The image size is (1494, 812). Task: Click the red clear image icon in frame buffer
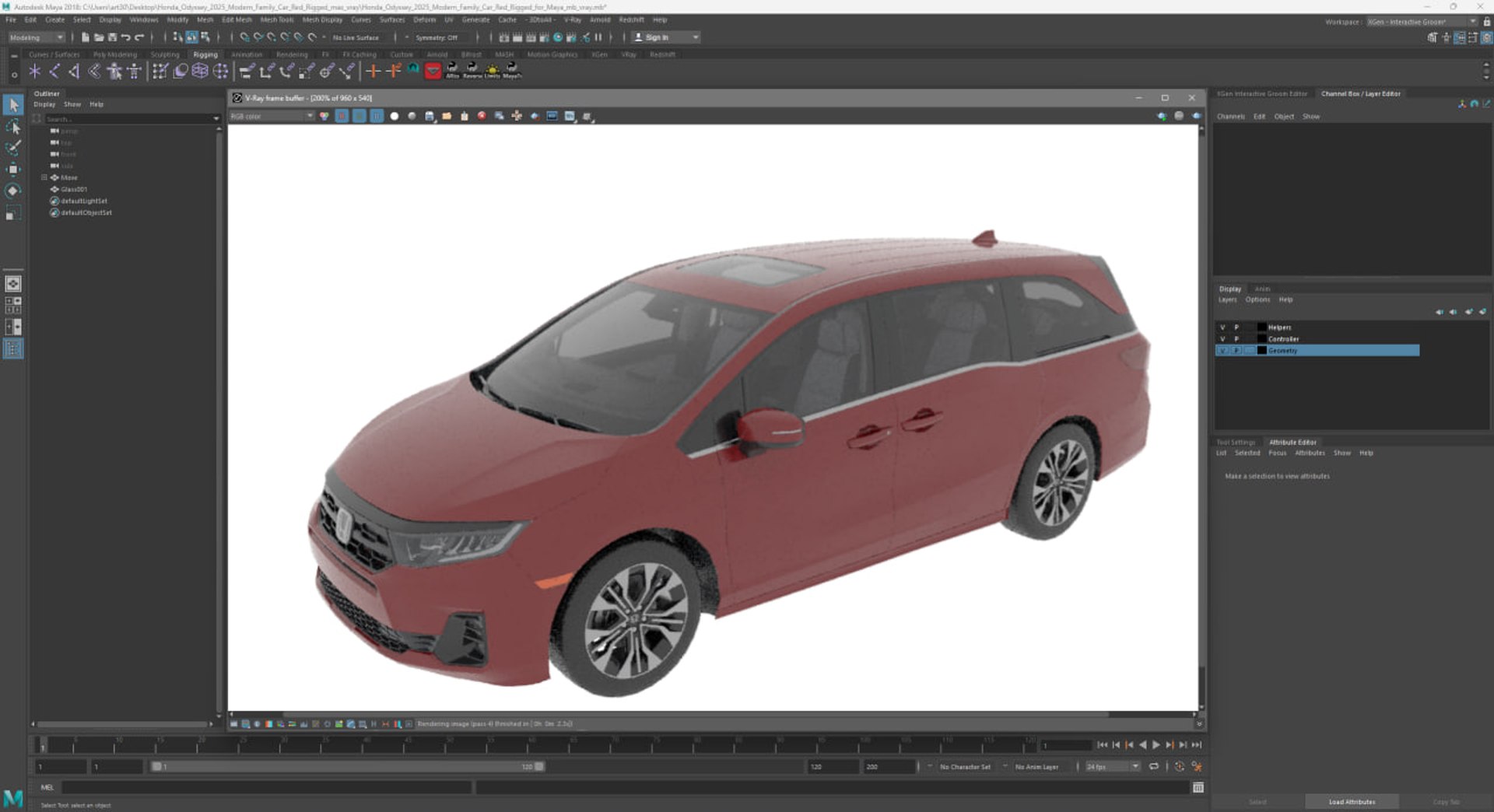(x=482, y=116)
